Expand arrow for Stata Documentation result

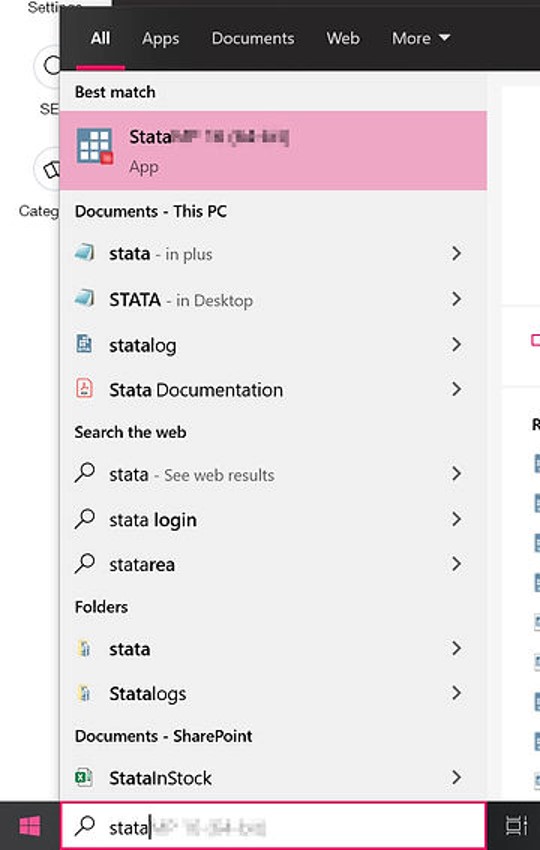pyautogui.click(x=456, y=389)
